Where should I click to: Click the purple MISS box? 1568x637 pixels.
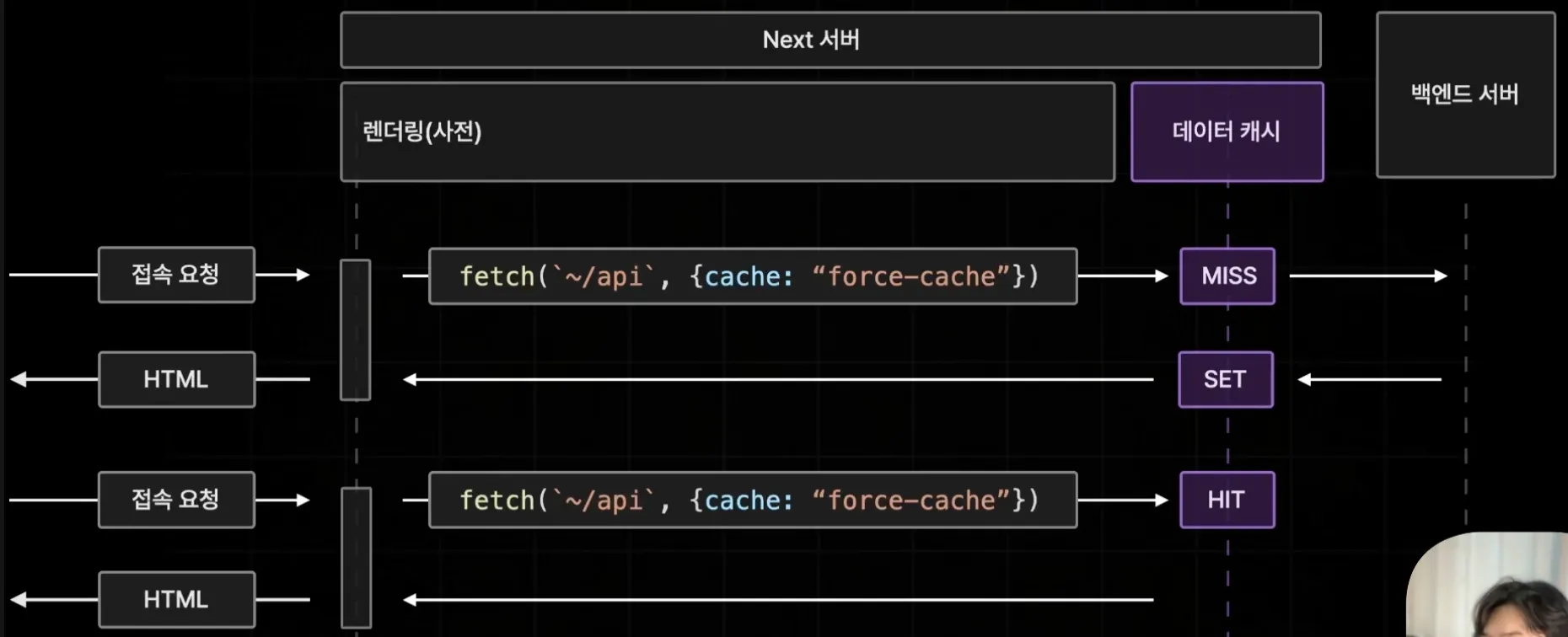(1227, 276)
